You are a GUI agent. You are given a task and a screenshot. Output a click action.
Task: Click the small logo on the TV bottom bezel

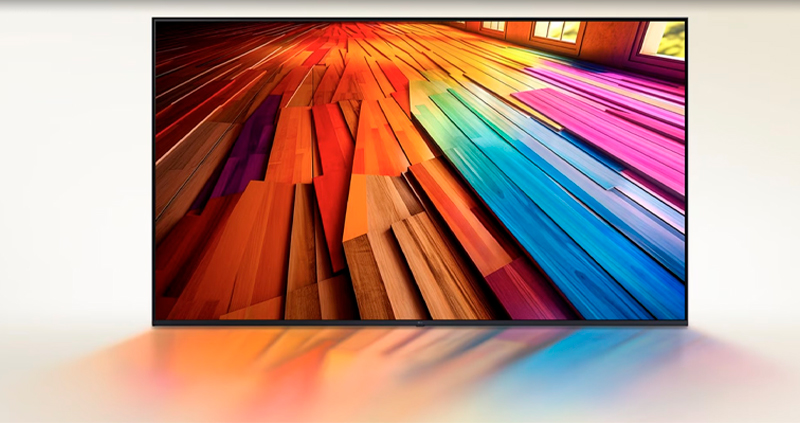pyautogui.click(x=420, y=322)
